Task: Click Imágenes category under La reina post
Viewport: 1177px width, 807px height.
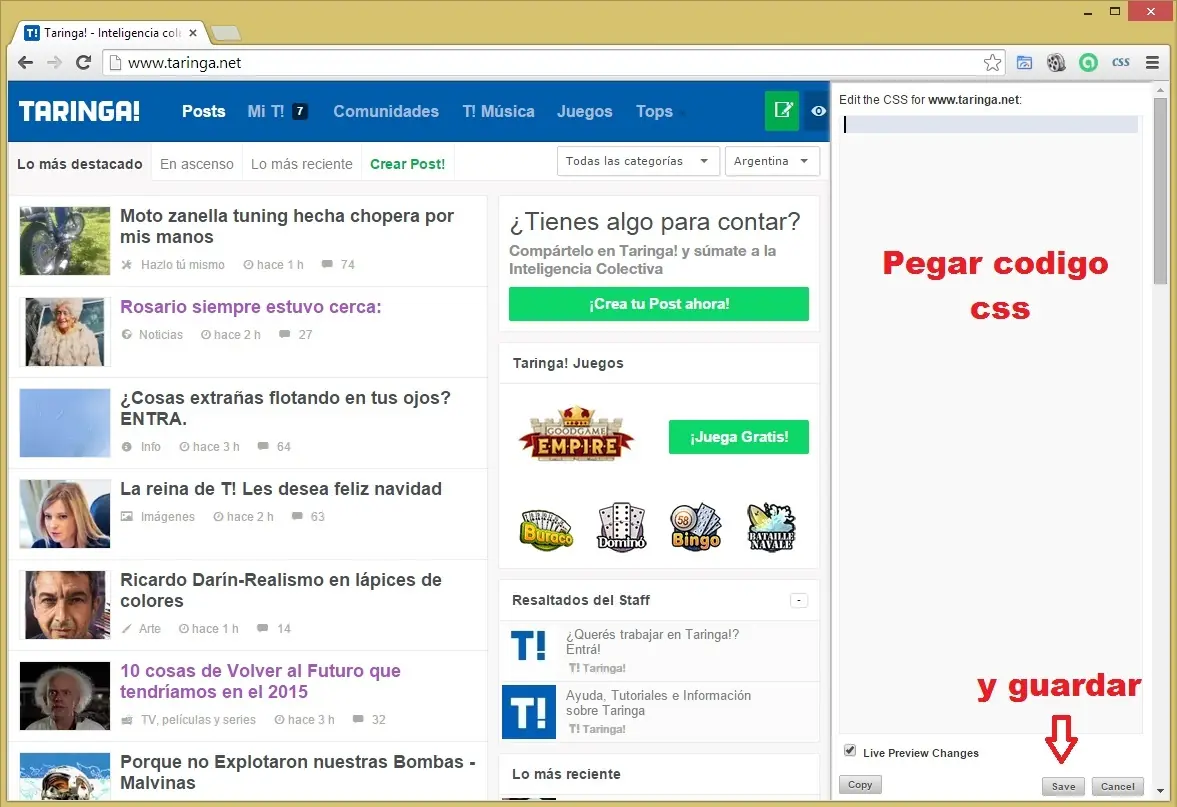Action: tap(167, 516)
